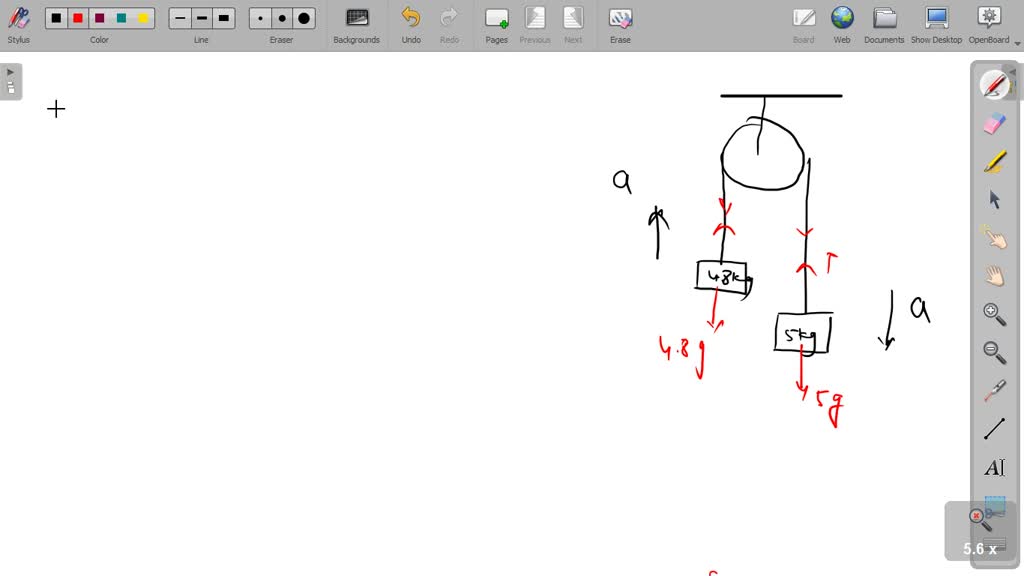Open the OpenBoard menu
This screenshot has height=576, width=1024.
tap(989, 24)
